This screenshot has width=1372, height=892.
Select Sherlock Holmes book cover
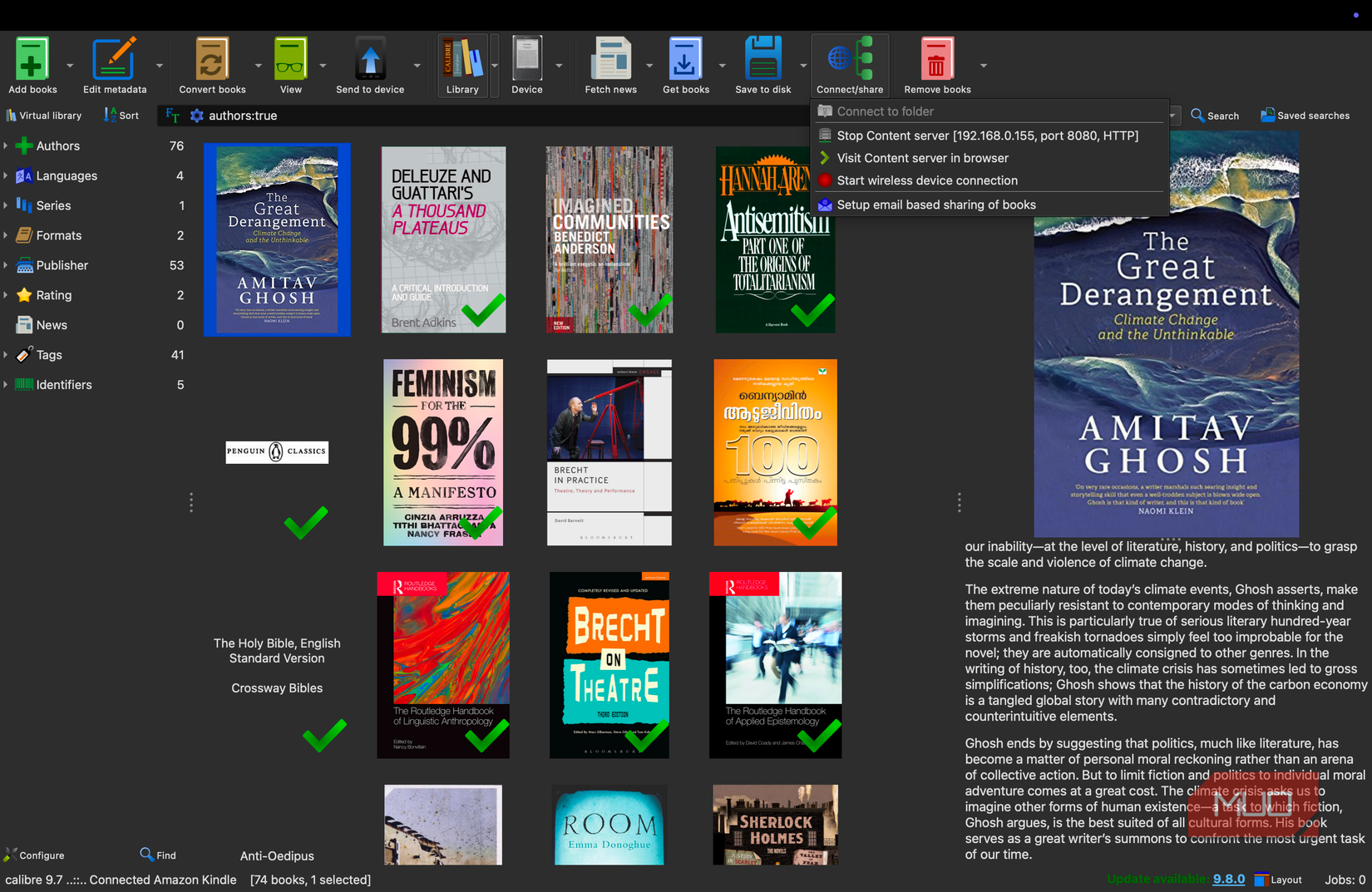click(775, 825)
